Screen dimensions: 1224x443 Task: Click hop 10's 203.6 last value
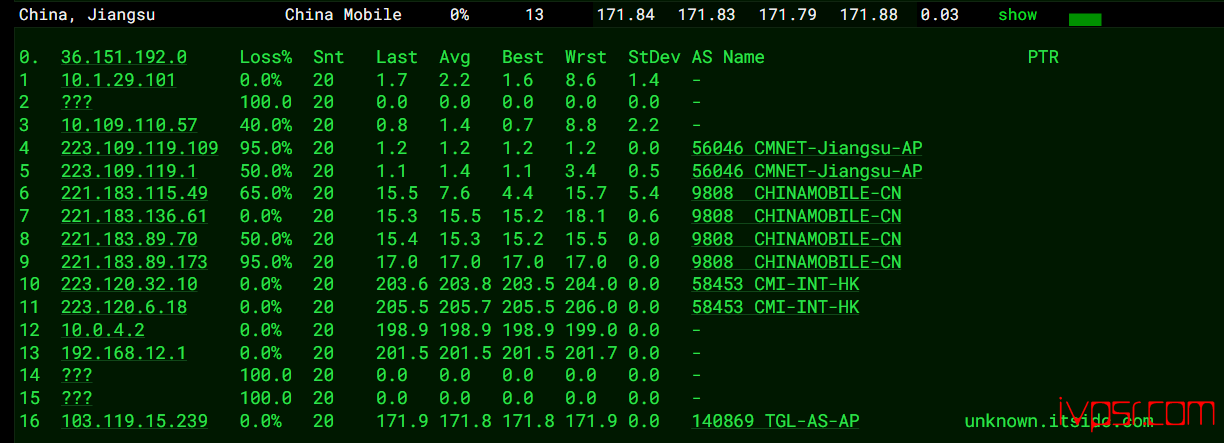point(402,284)
